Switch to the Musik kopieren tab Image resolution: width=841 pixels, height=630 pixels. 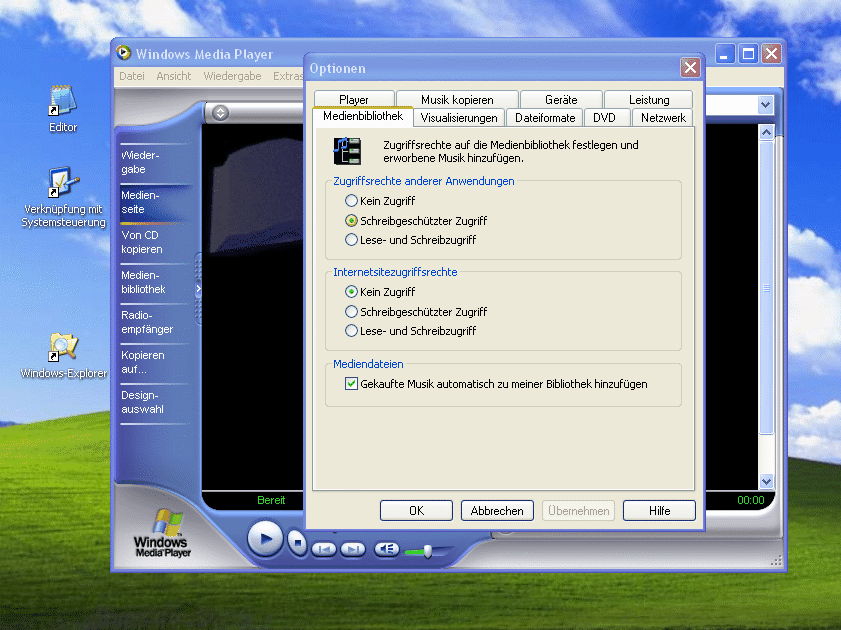coord(457,100)
